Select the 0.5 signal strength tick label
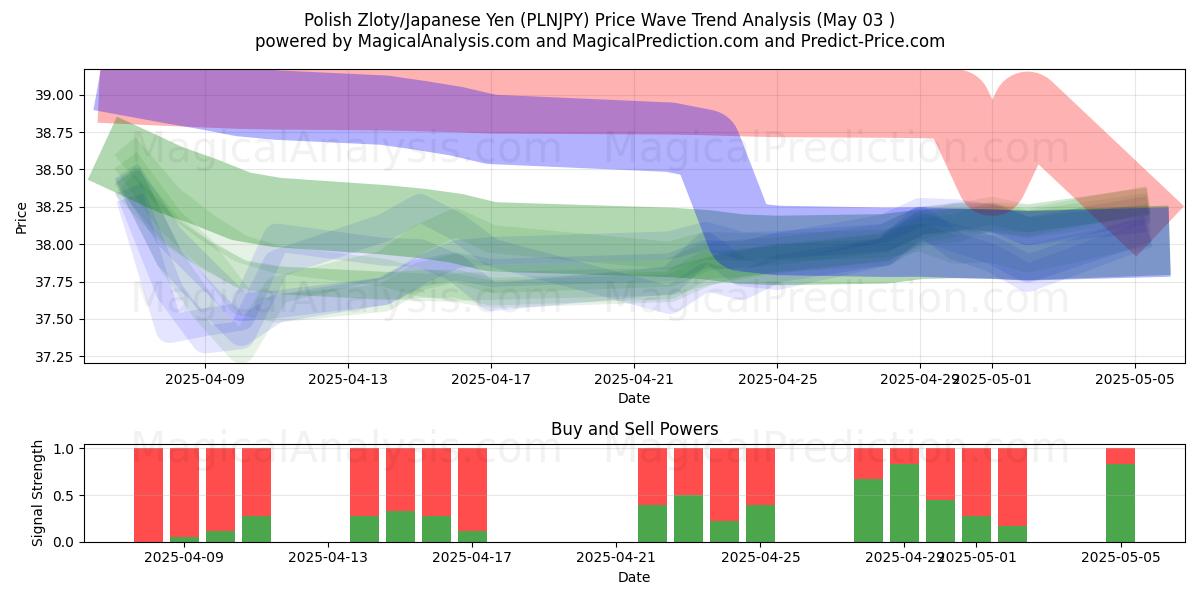Image resolution: width=1200 pixels, height=600 pixels. point(66,496)
